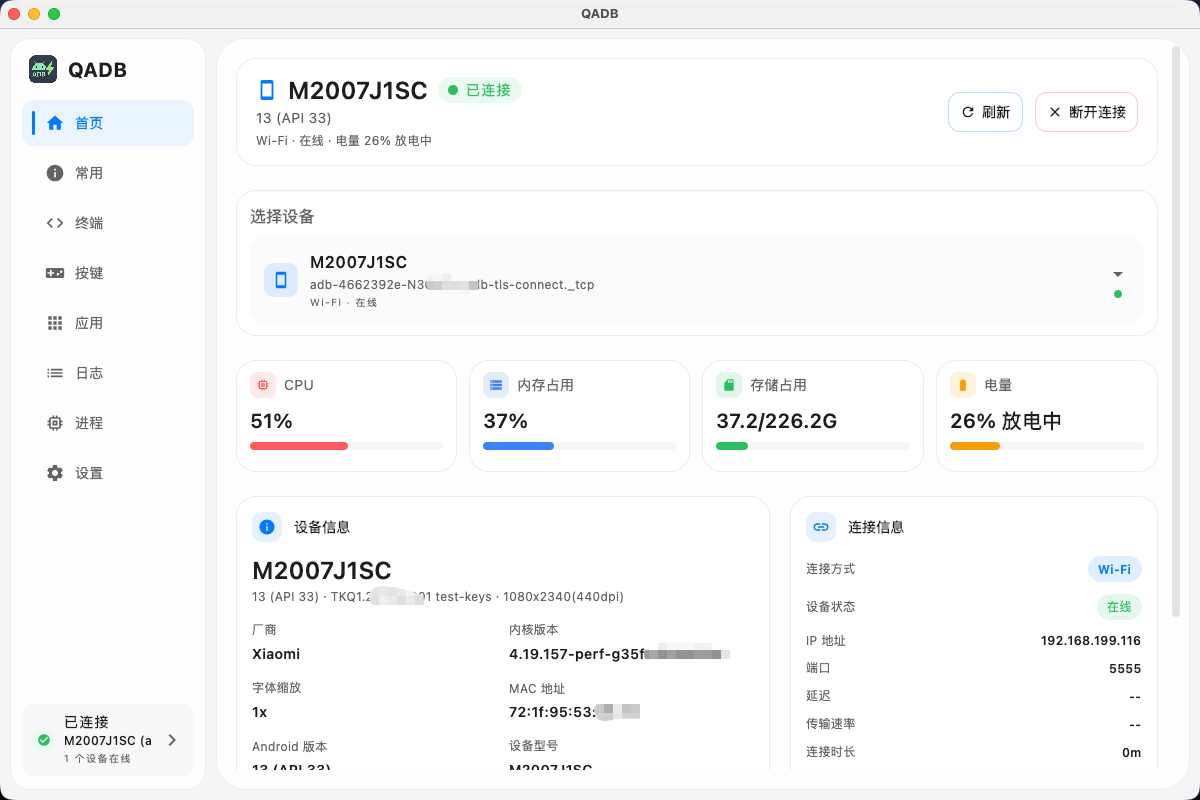Screen dimensions: 1200x800
Task: Click the 26% 放电中 battery value
Action: (1006, 421)
